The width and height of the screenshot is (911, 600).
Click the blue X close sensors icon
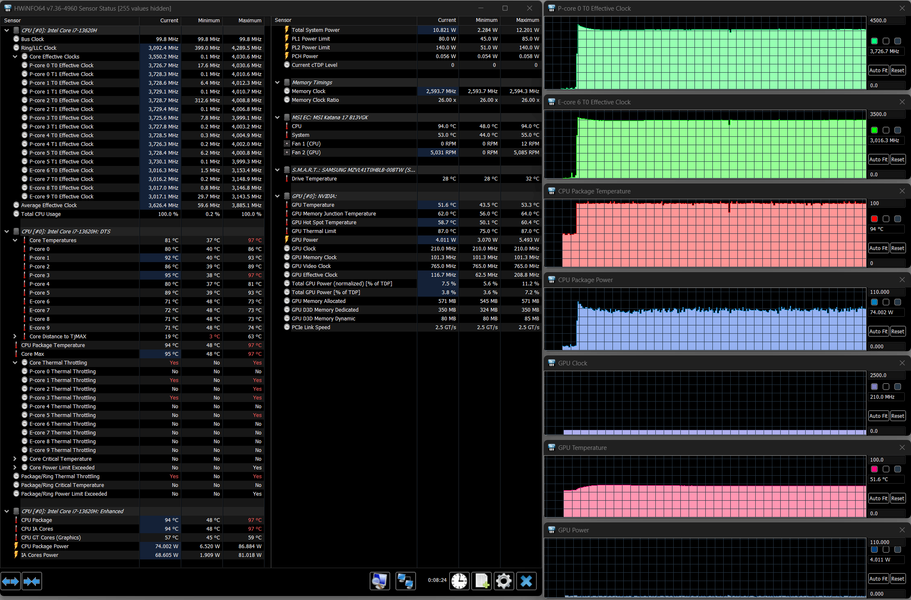tap(526, 581)
